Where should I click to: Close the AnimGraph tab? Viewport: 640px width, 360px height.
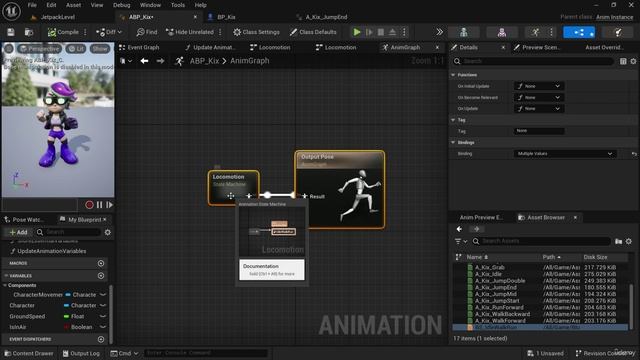click(x=437, y=47)
